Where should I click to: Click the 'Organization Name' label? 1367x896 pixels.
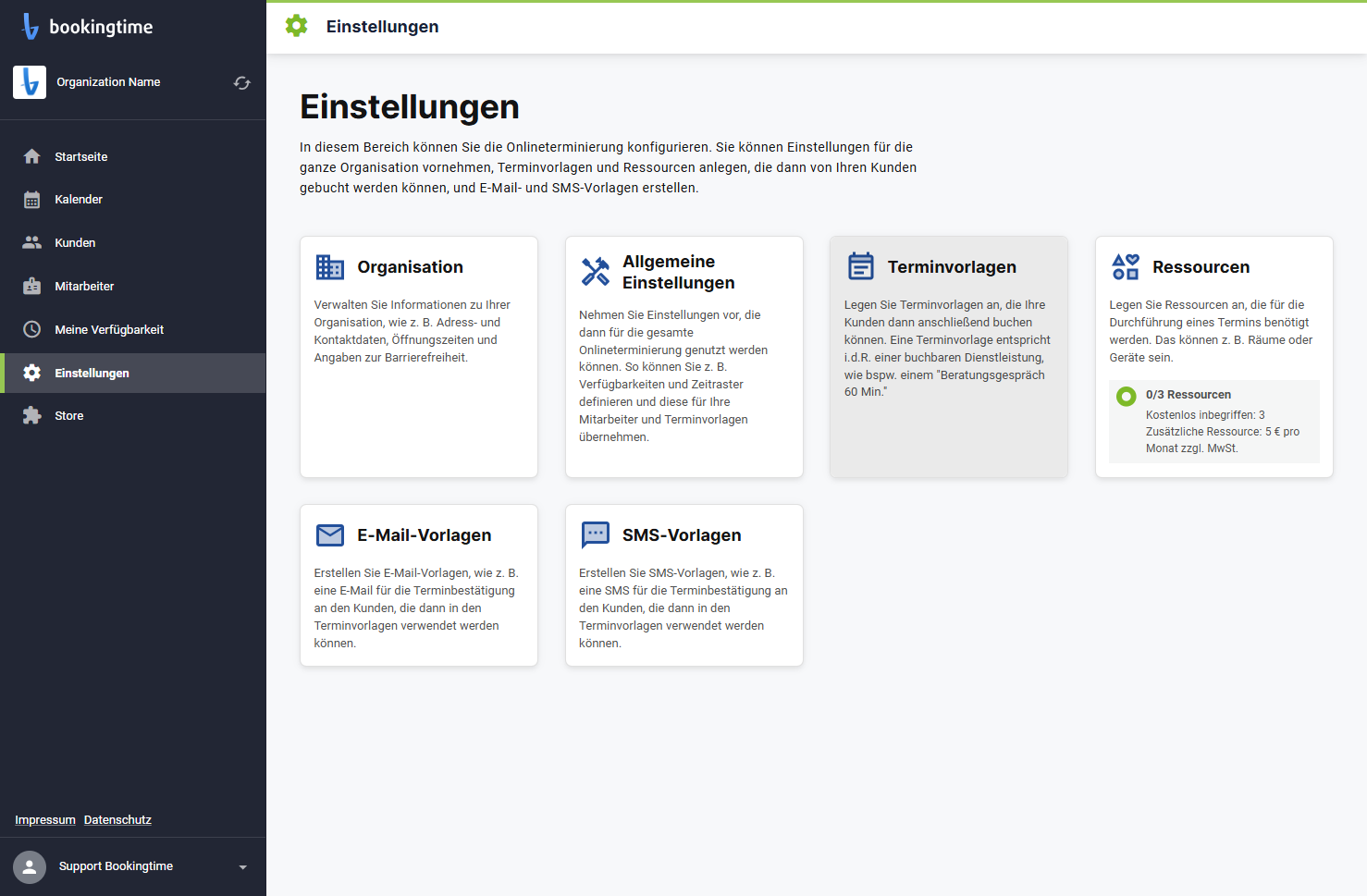tap(108, 82)
